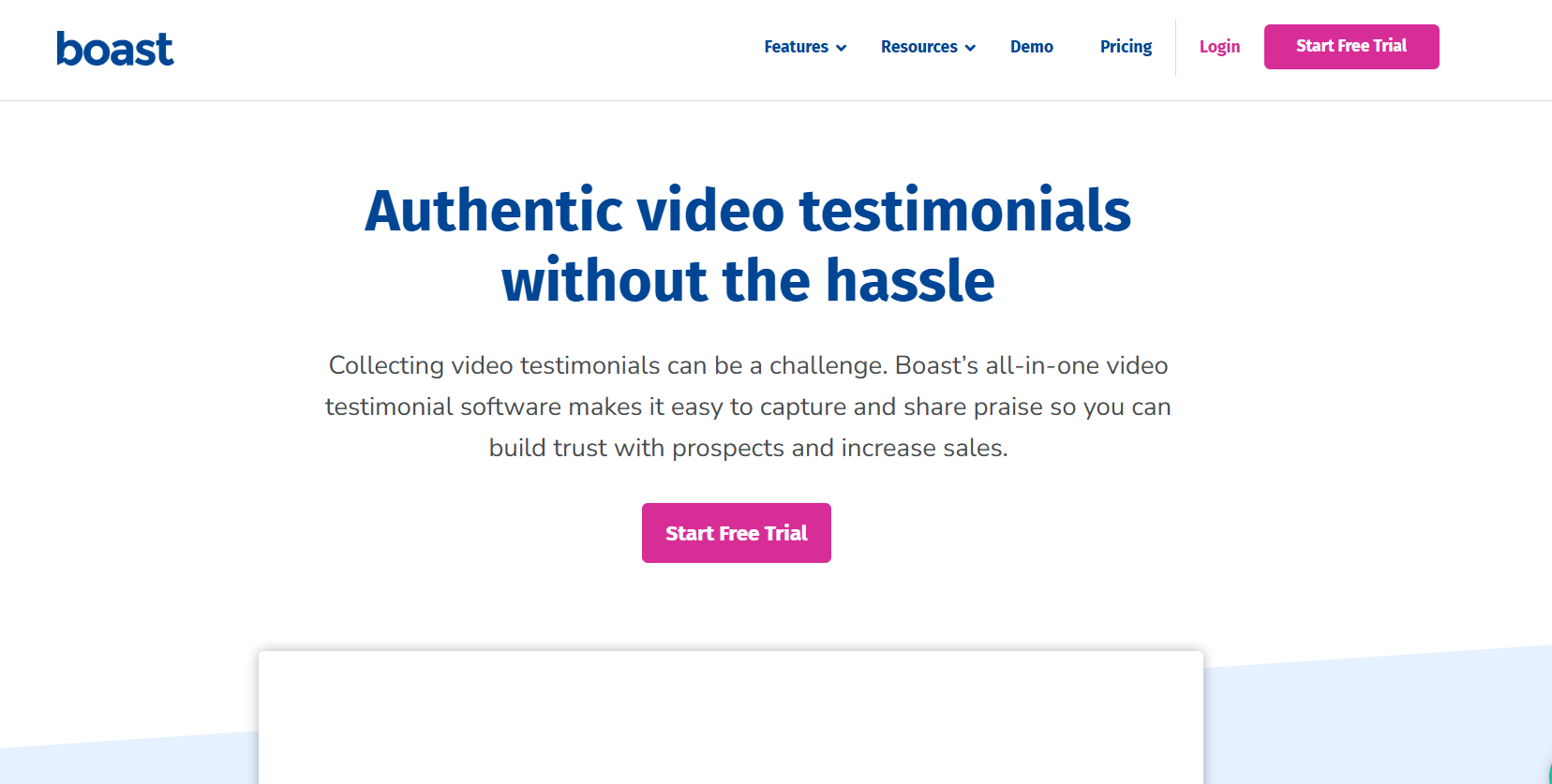
Task: Open the Features menu label
Action: coord(796,47)
